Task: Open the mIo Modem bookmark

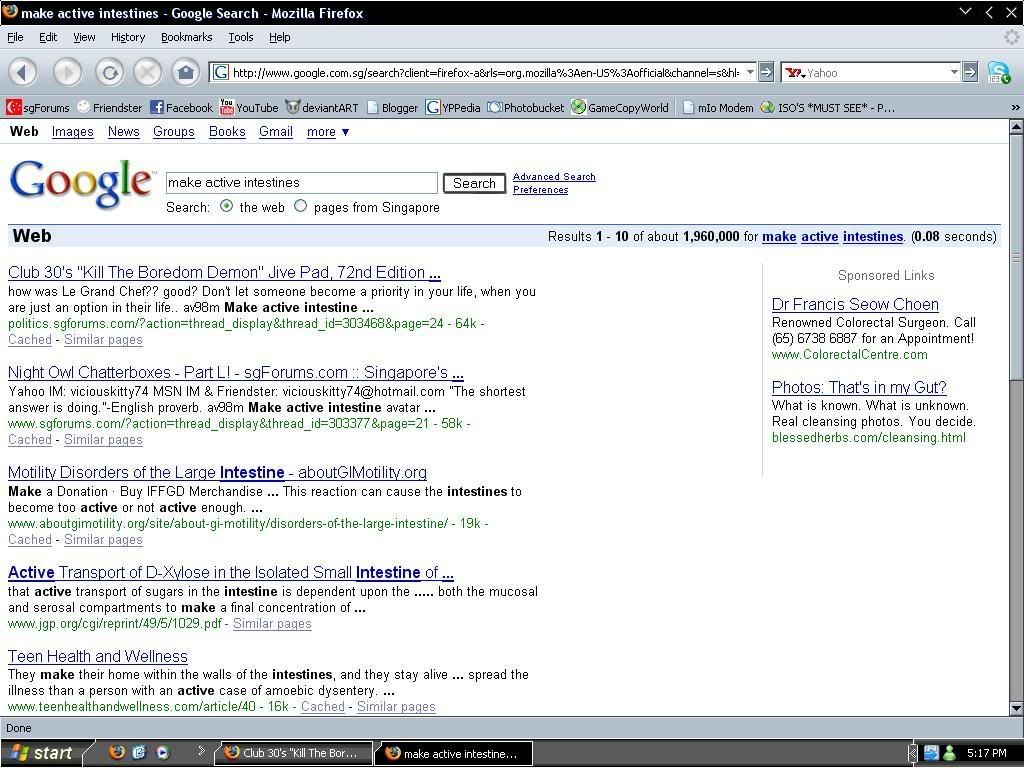Action: tap(718, 108)
